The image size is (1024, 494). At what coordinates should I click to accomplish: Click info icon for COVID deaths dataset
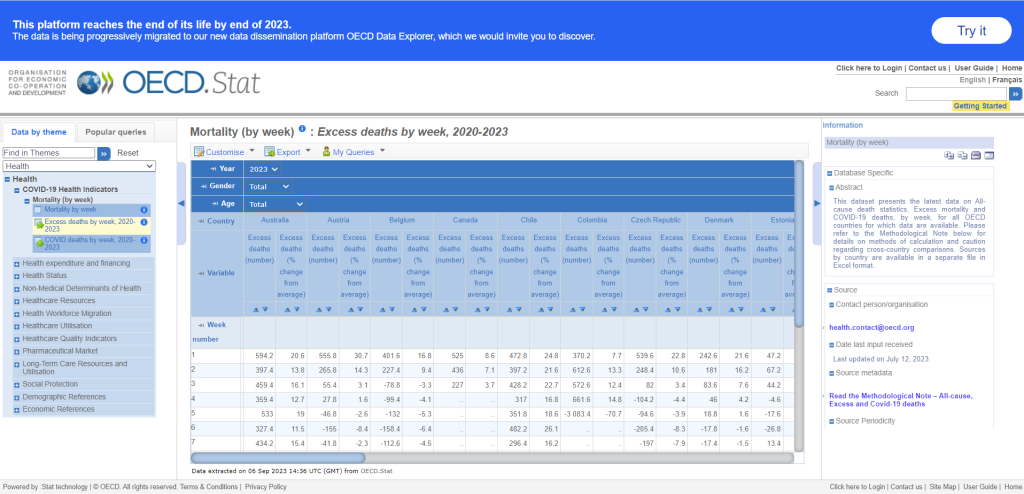point(144,241)
